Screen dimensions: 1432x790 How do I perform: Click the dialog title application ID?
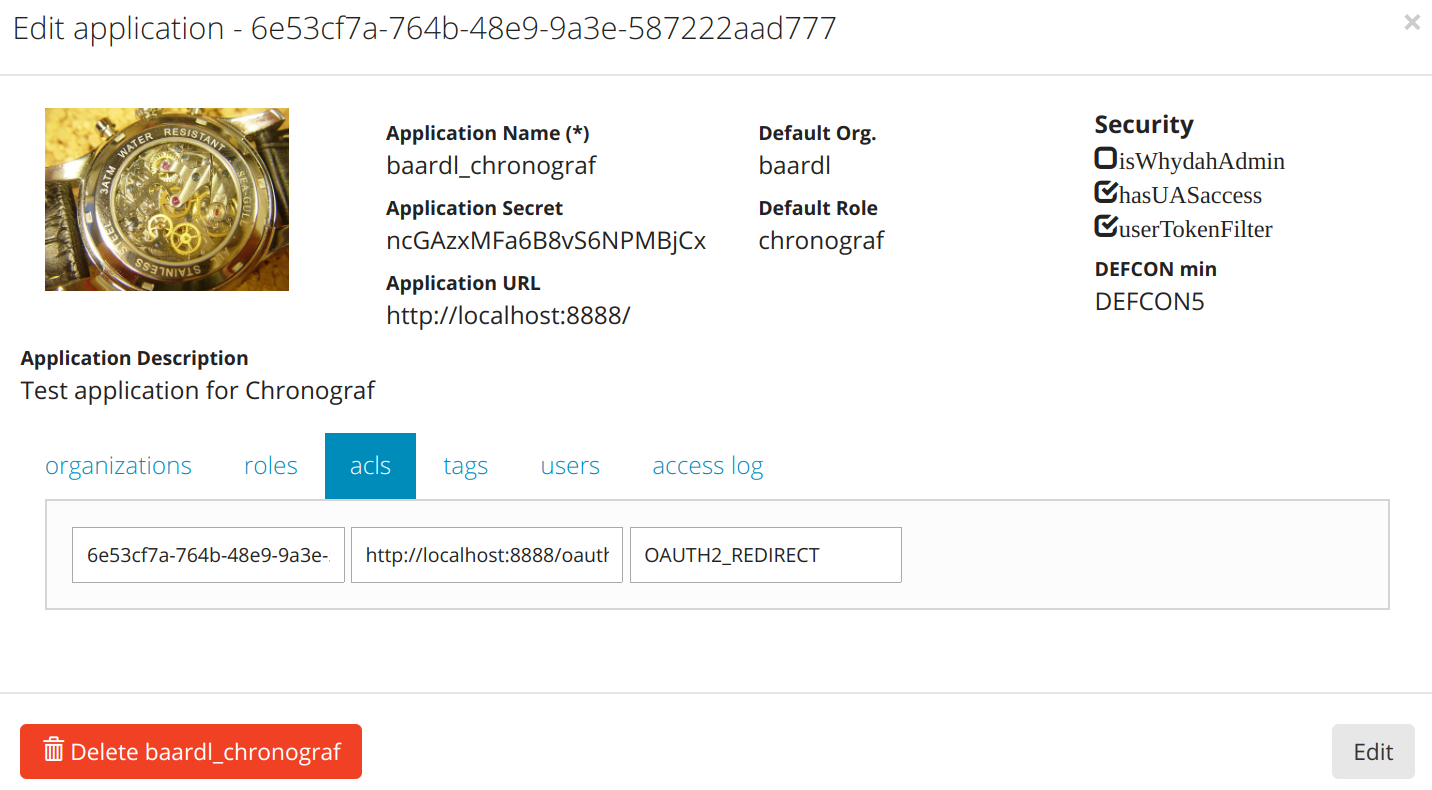point(543,28)
